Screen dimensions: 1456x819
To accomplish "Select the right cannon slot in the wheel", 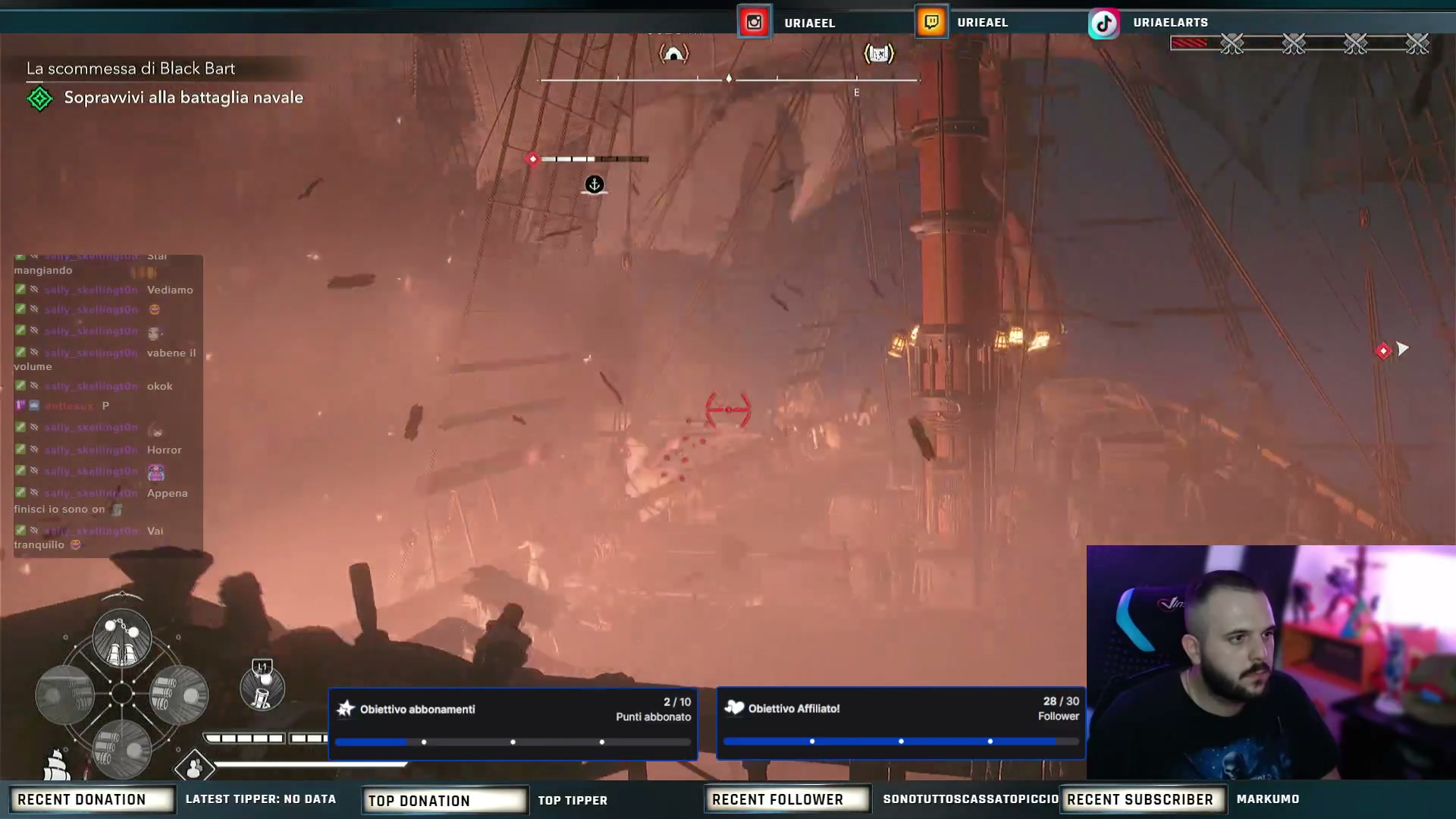I will point(179,694).
